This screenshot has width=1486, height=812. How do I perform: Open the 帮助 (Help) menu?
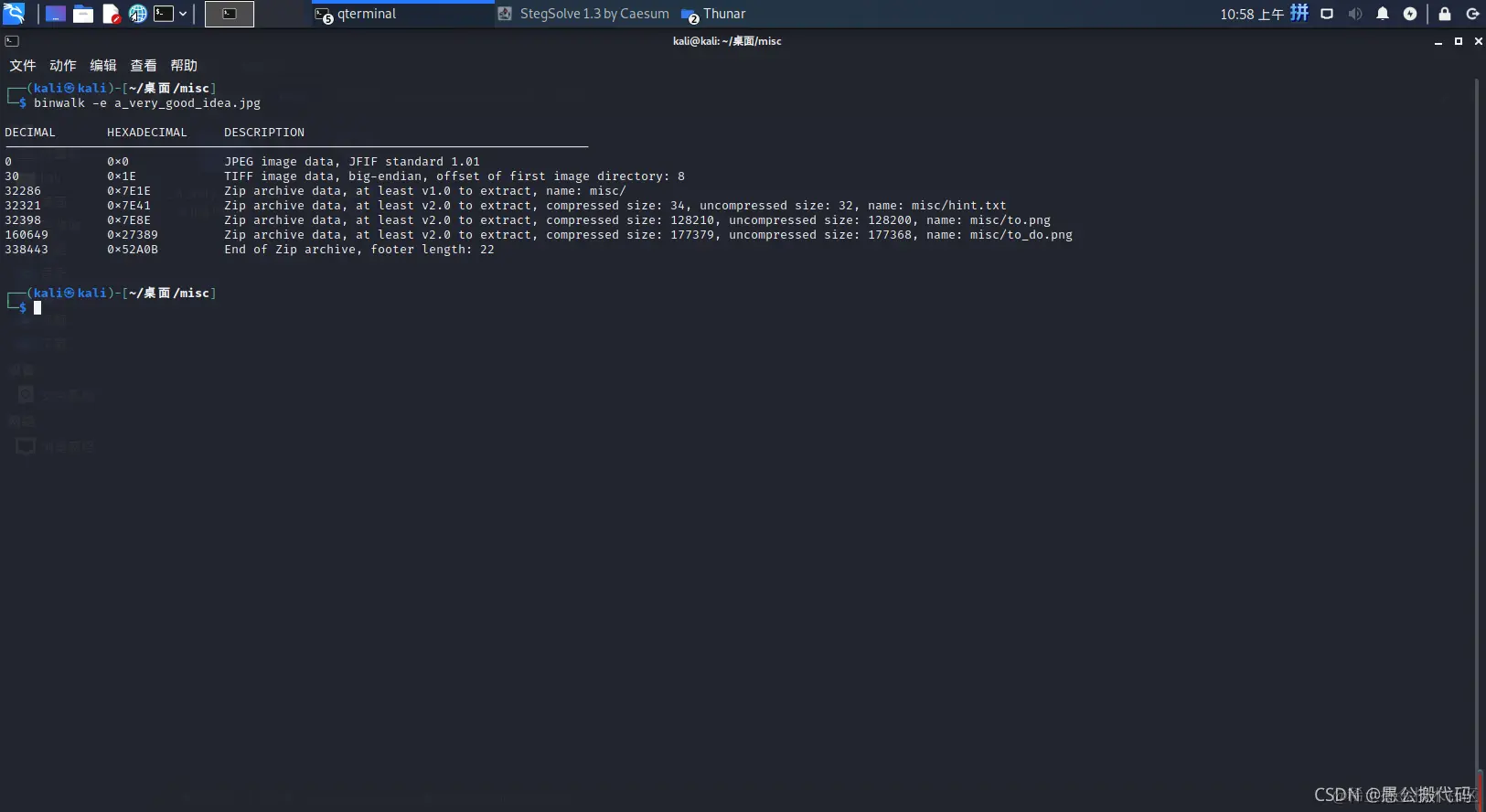coord(184,66)
